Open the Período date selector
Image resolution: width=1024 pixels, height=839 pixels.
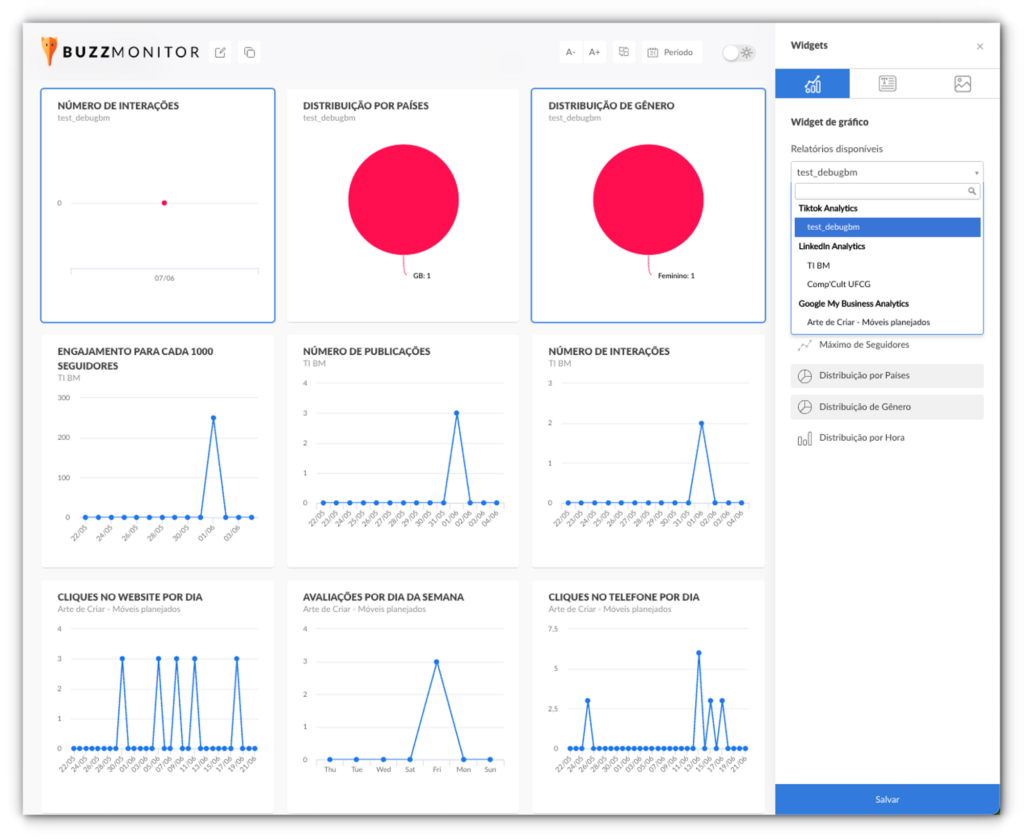(672, 52)
